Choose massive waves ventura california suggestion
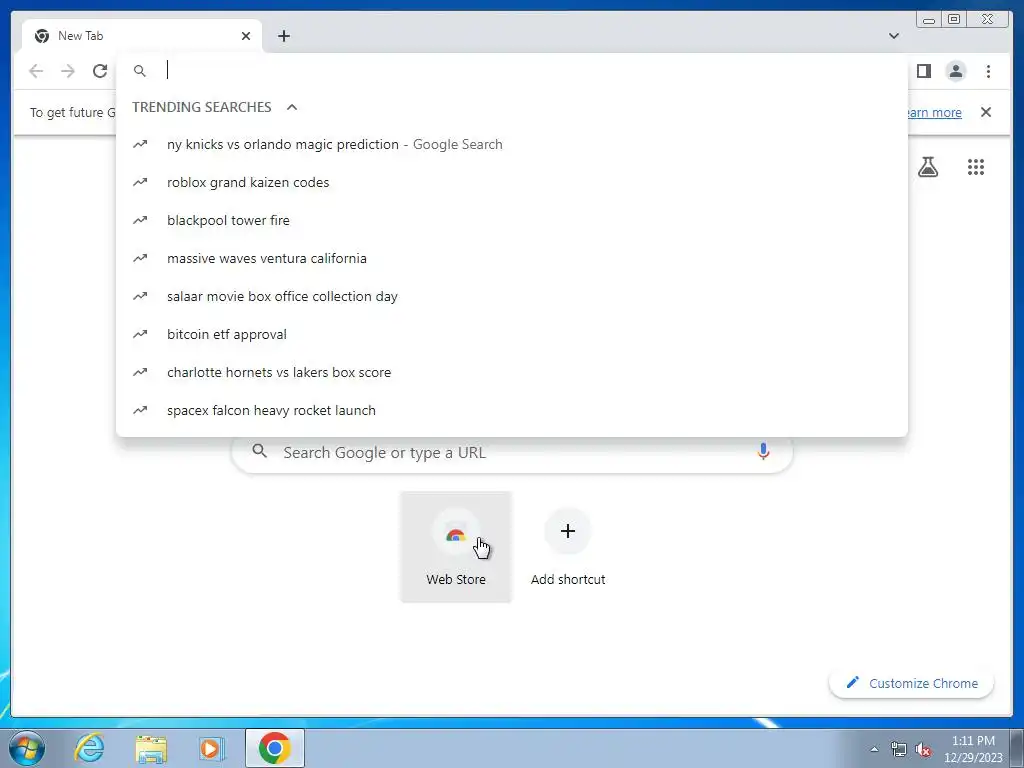1024x768 pixels. point(512,258)
